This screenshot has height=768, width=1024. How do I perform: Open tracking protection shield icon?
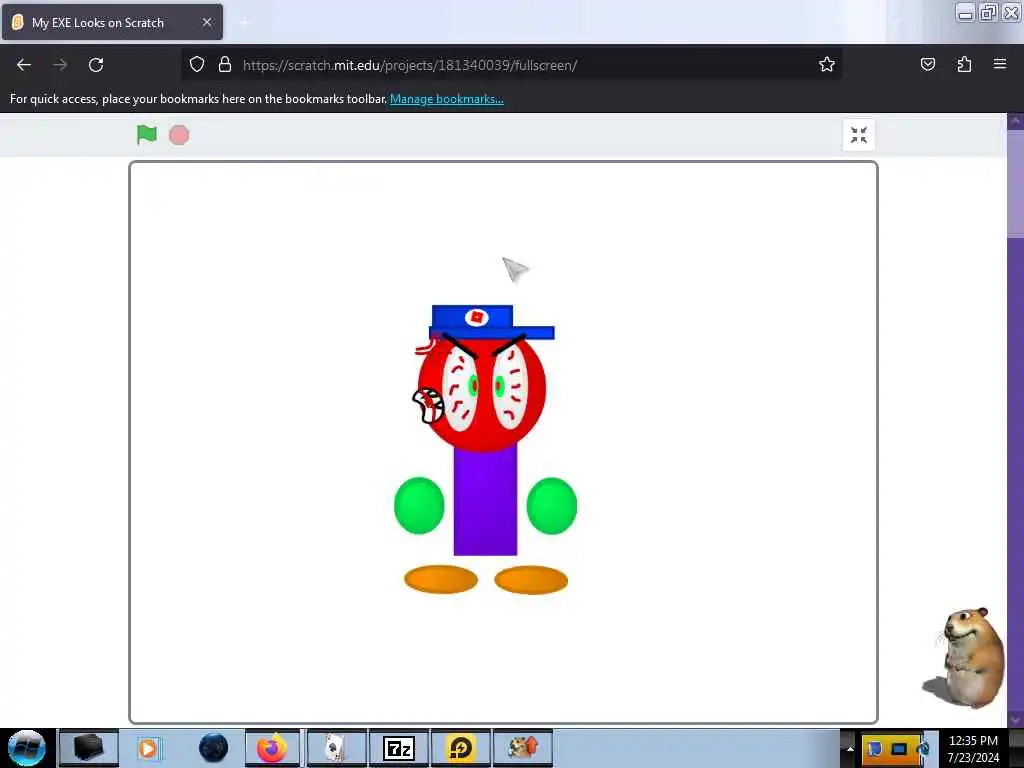197,65
